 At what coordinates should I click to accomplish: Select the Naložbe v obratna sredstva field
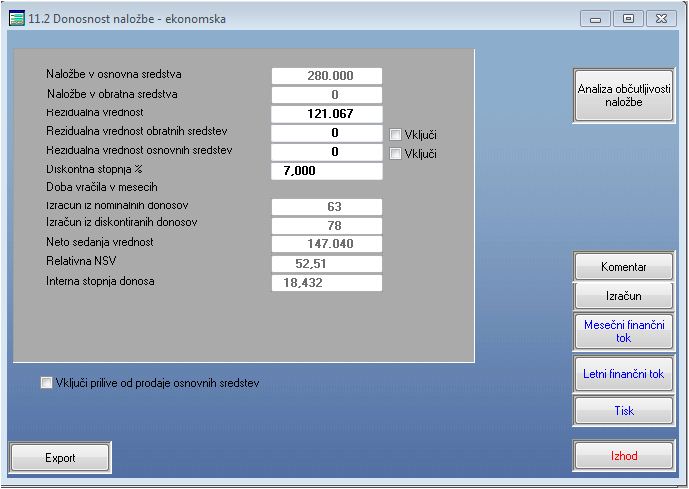pyautogui.click(x=326, y=95)
